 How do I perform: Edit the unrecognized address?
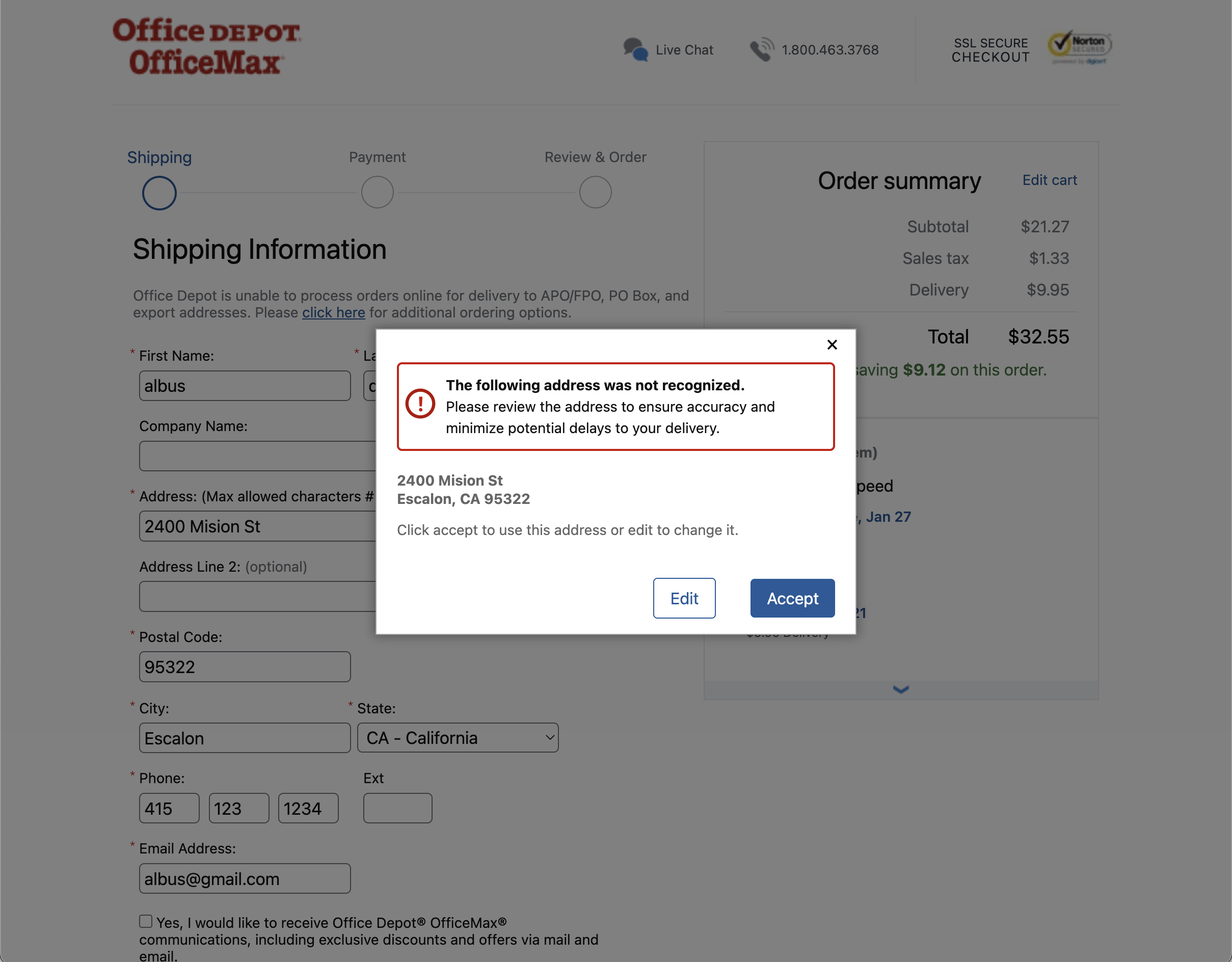[x=684, y=598]
